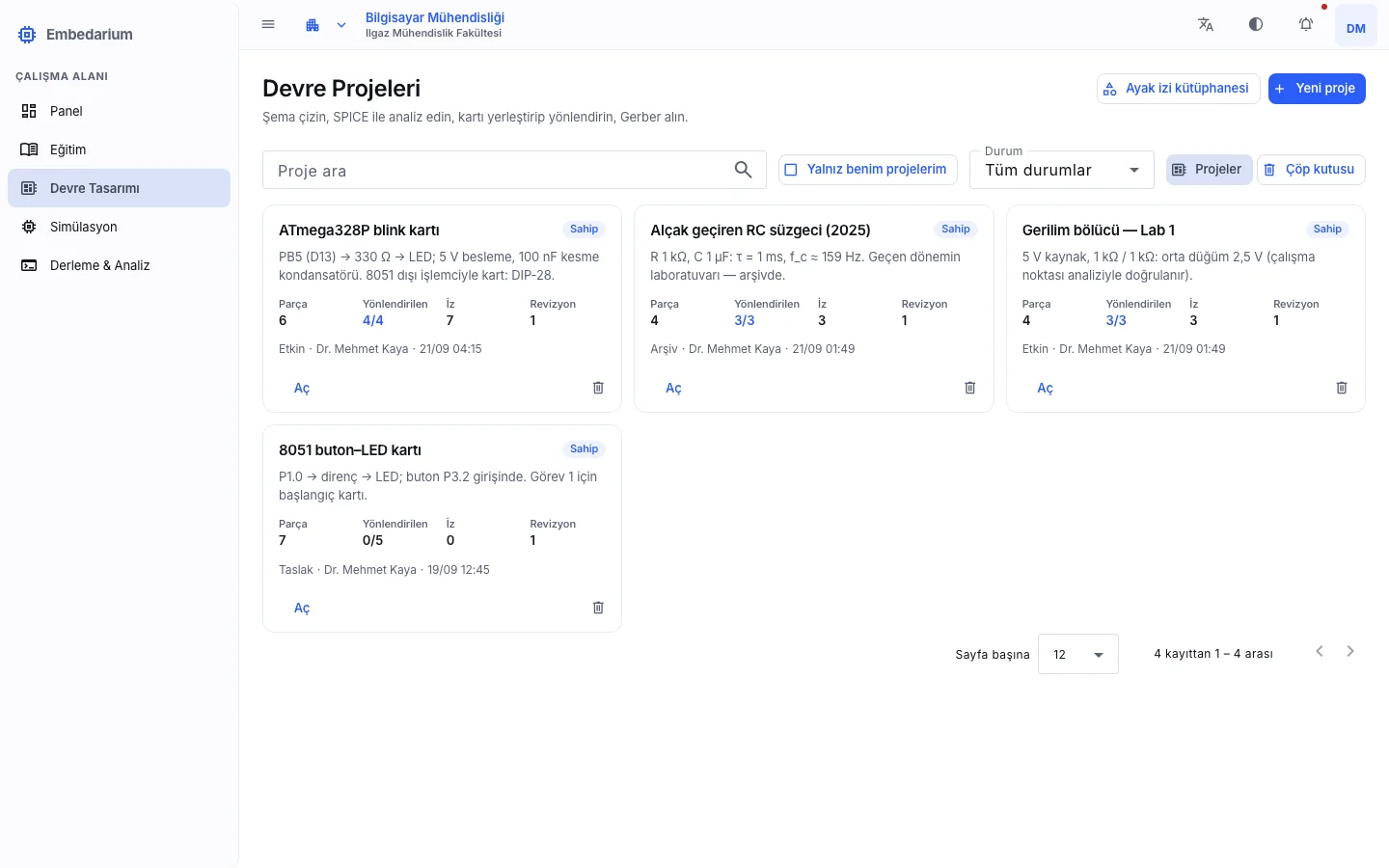Click Sahip badge on Alçak geçiren RC süzgeci

[956, 230]
